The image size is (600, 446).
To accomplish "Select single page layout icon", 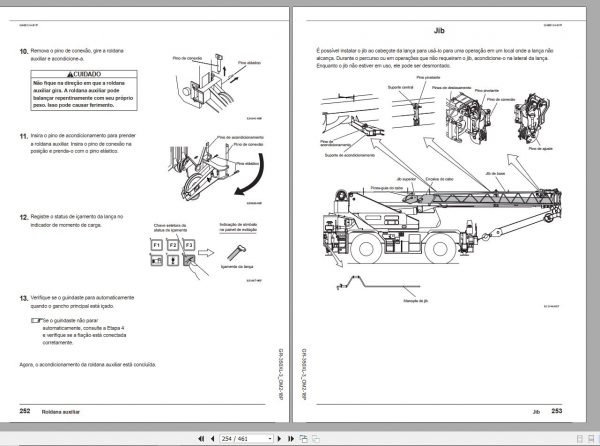I will tap(580, 439).
